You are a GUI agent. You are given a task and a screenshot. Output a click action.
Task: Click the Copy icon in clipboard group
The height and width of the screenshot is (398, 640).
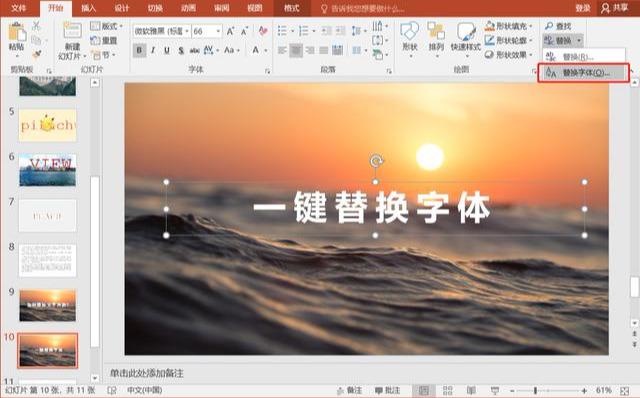pyautogui.click(x=36, y=40)
